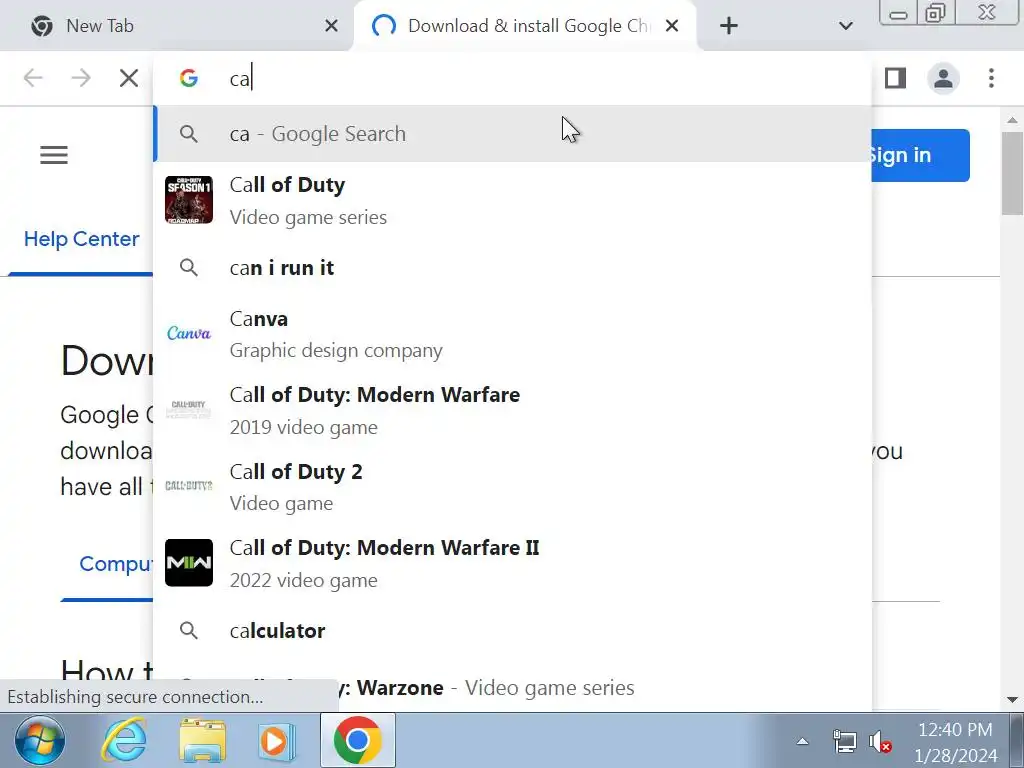Screen dimensions: 1024x768
Task: Close the New Tab tab
Action: click(x=331, y=26)
